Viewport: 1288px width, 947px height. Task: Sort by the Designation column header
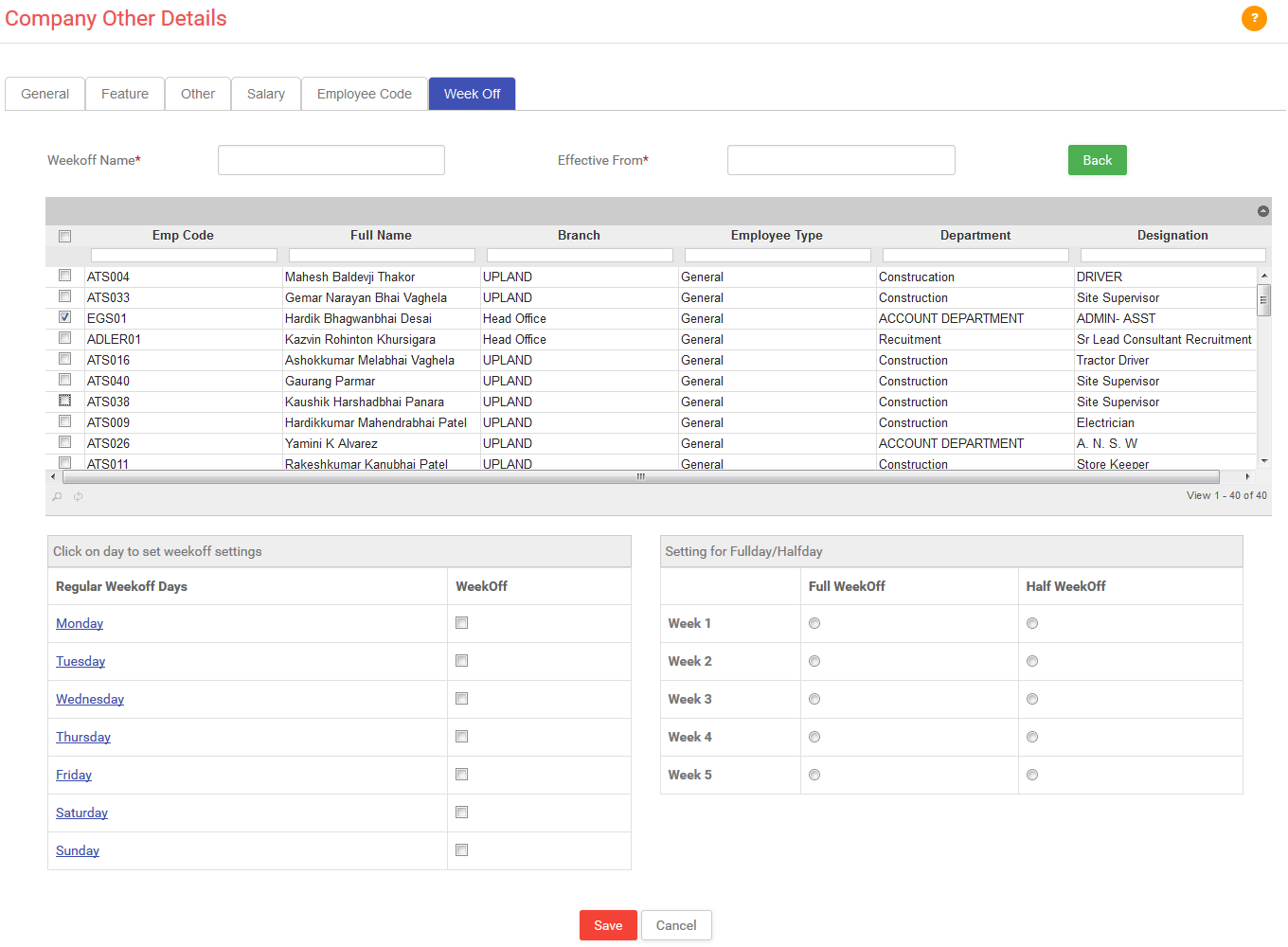(1172, 235)
